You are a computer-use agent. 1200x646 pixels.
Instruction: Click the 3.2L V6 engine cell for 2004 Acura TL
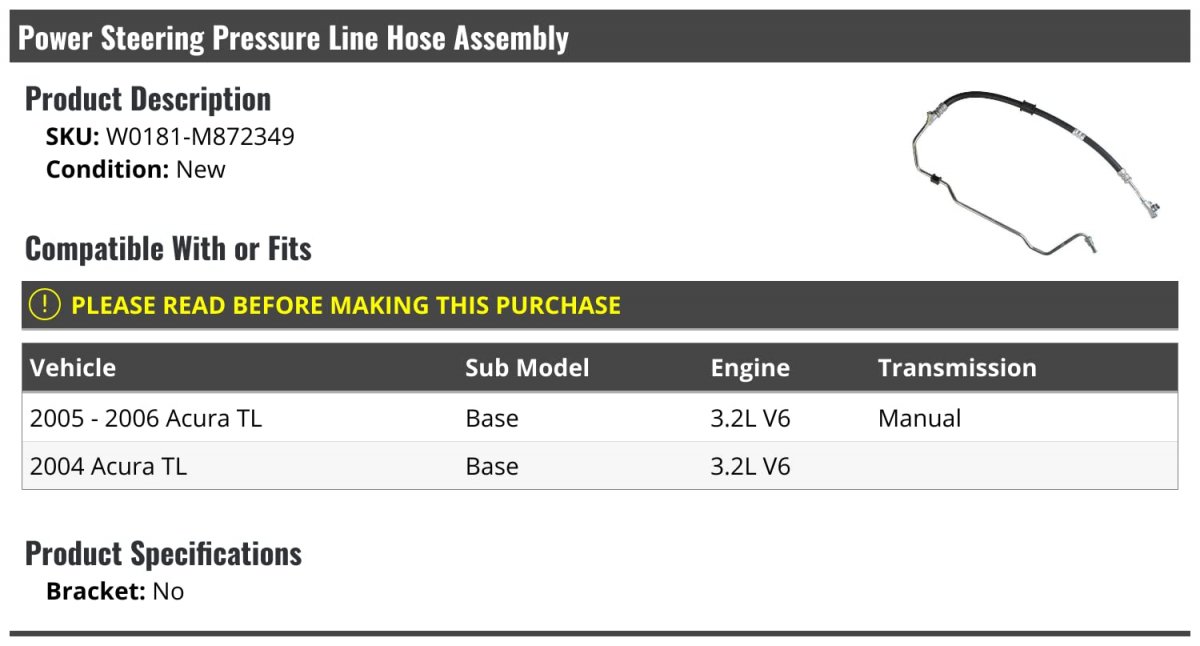tap(750, 466)
